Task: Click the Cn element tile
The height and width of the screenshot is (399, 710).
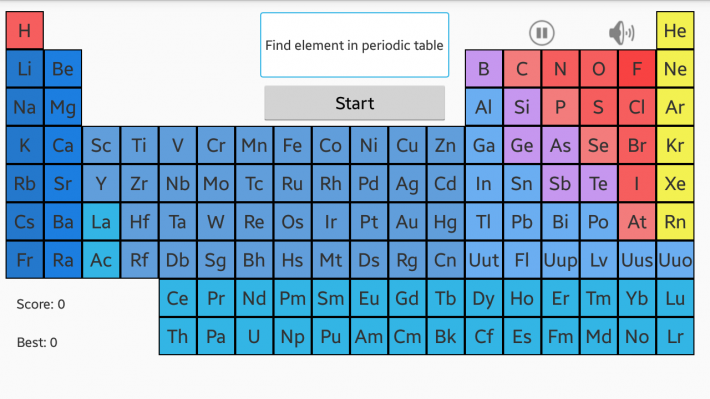Action: click(x=446, y=260)
